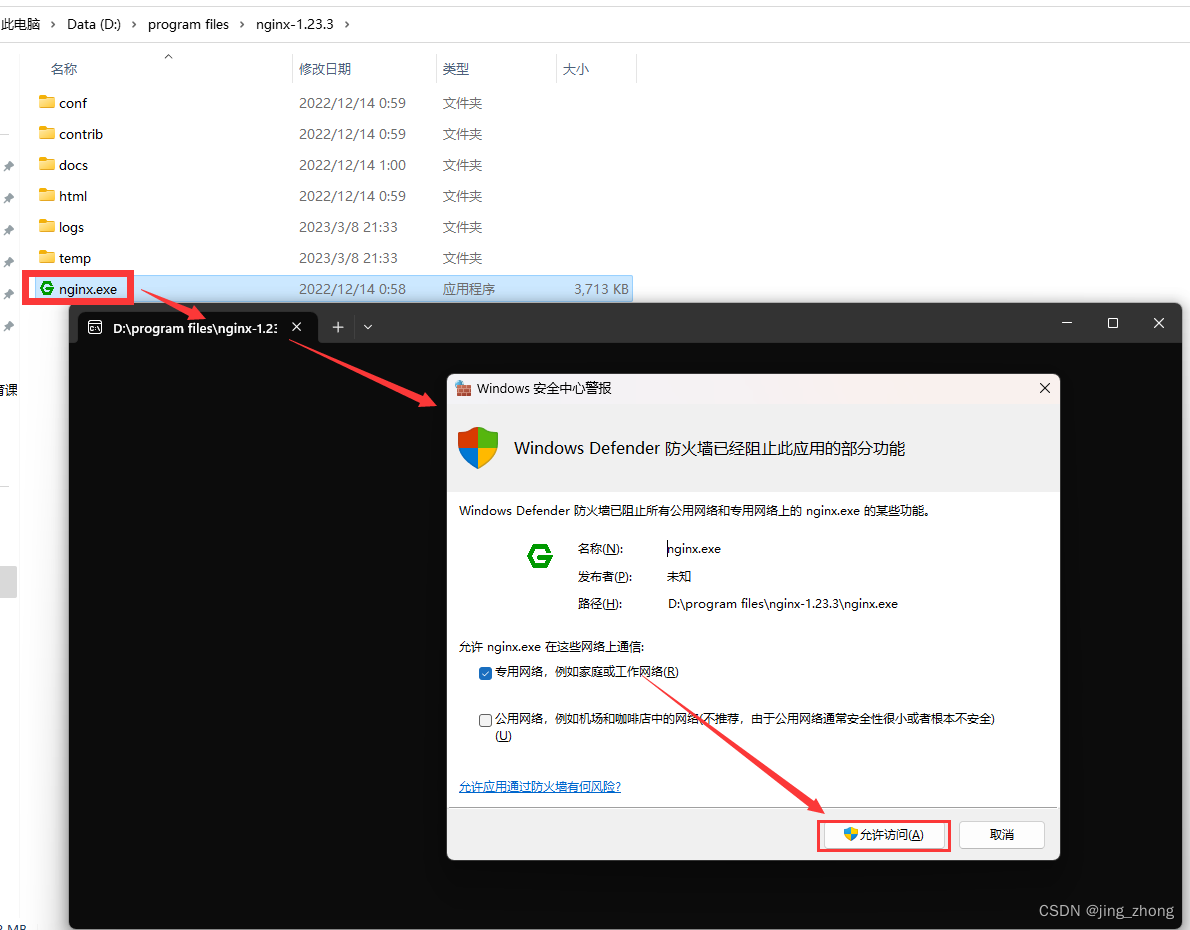Expand the chevron after 此电脑
The image size is (1190, 930).
tap(53, 24)
